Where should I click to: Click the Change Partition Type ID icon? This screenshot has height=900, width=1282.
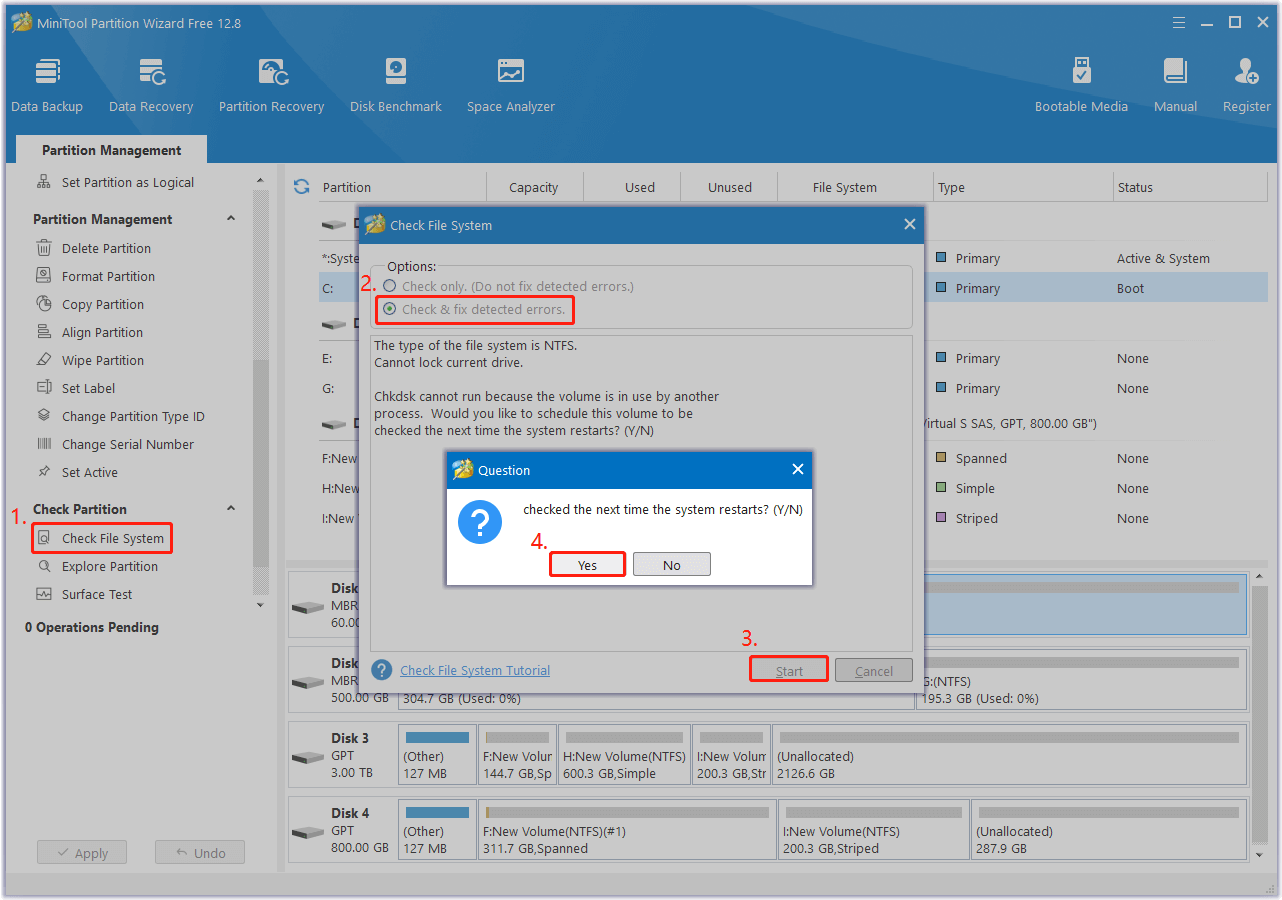pyautogui.click(x=44, y=416)
